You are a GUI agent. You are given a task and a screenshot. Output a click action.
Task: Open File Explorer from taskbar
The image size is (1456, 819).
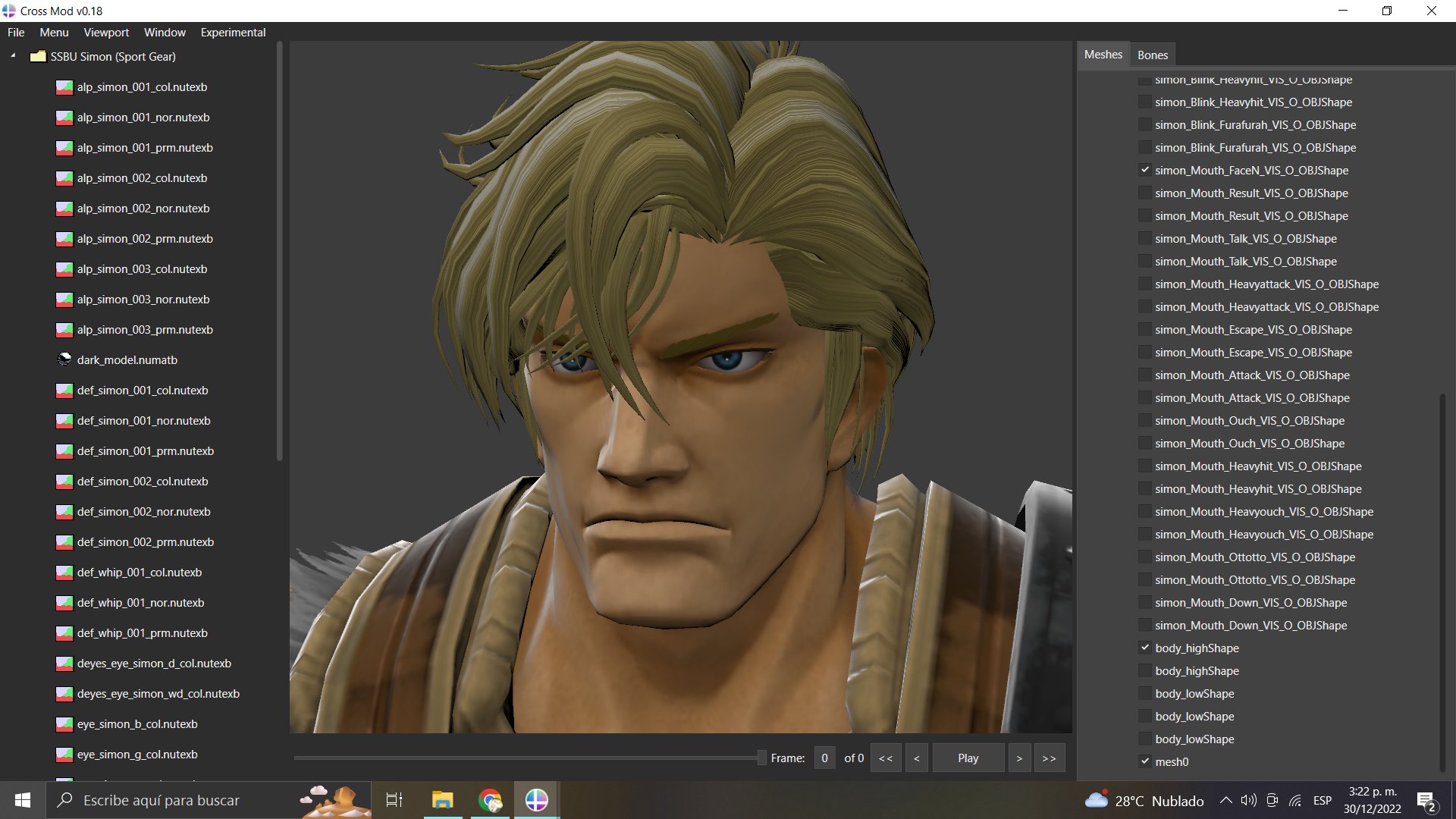[442, 800]
